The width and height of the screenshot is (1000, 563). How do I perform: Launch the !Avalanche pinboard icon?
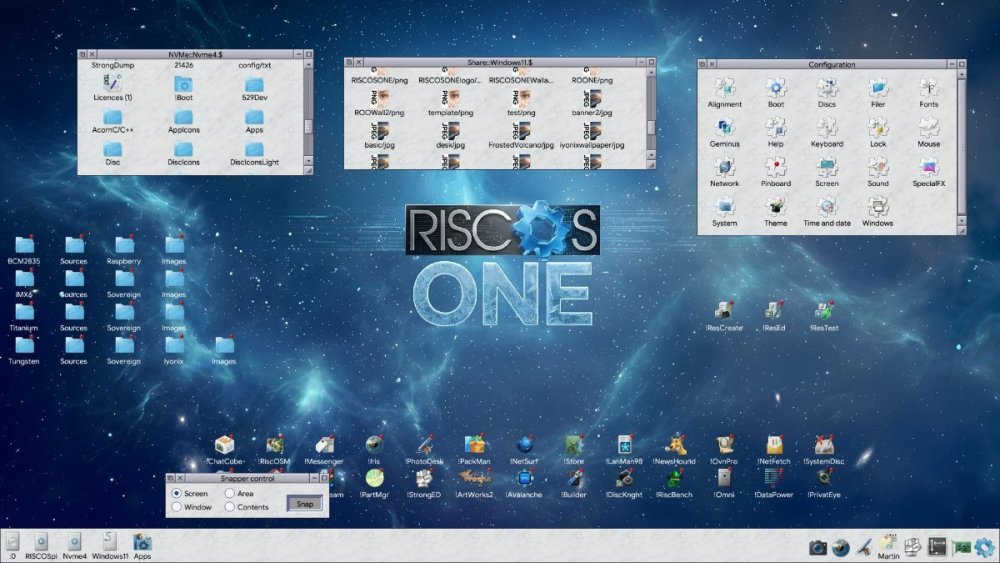click(x=524, y=483)
